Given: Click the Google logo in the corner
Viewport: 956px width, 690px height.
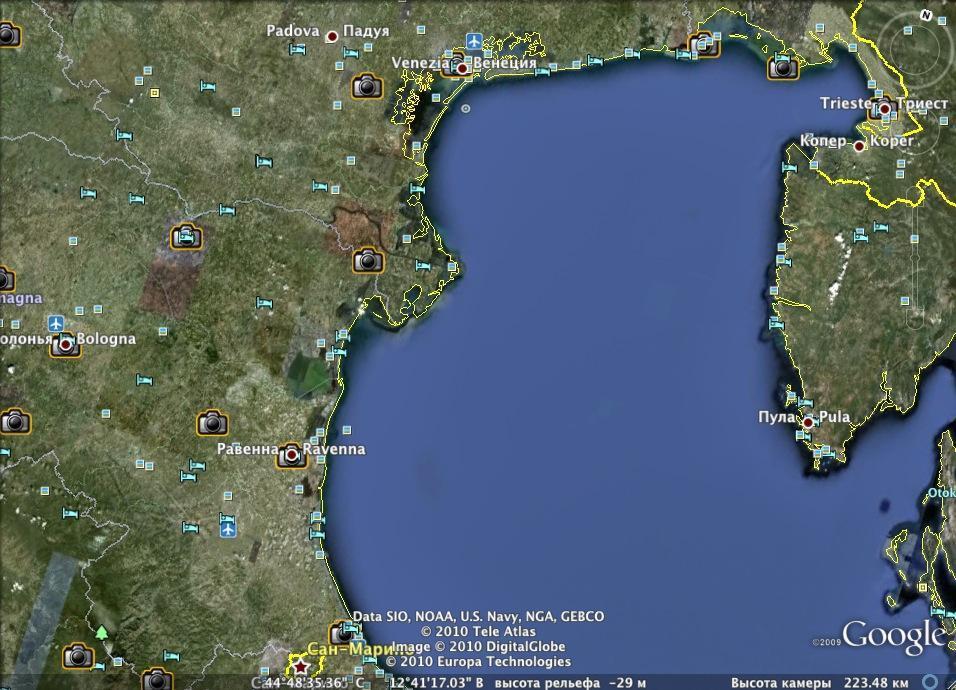Looking at the screenshot, I should point(893,636).
